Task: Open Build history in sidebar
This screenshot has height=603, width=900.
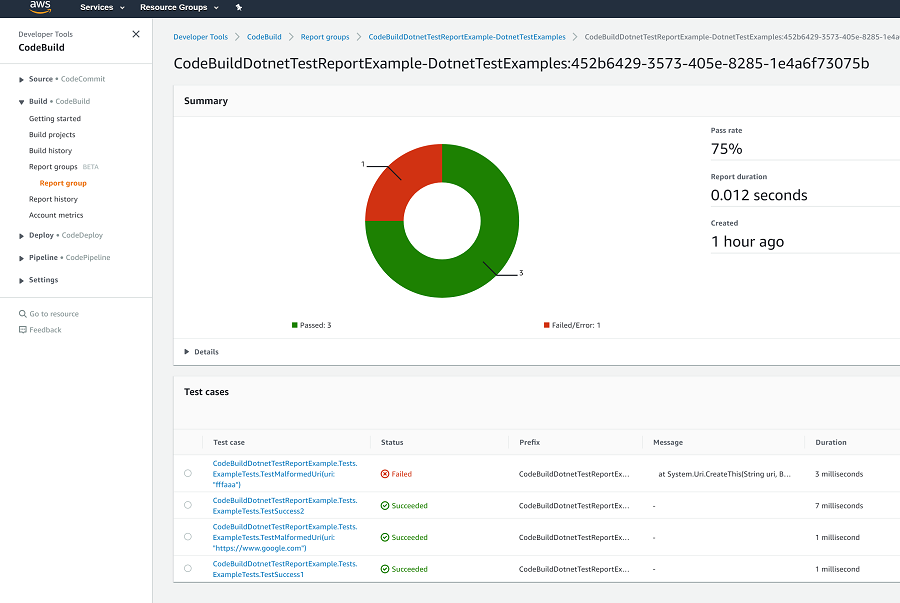Action: pyautogui.click(x=51, y=151)
